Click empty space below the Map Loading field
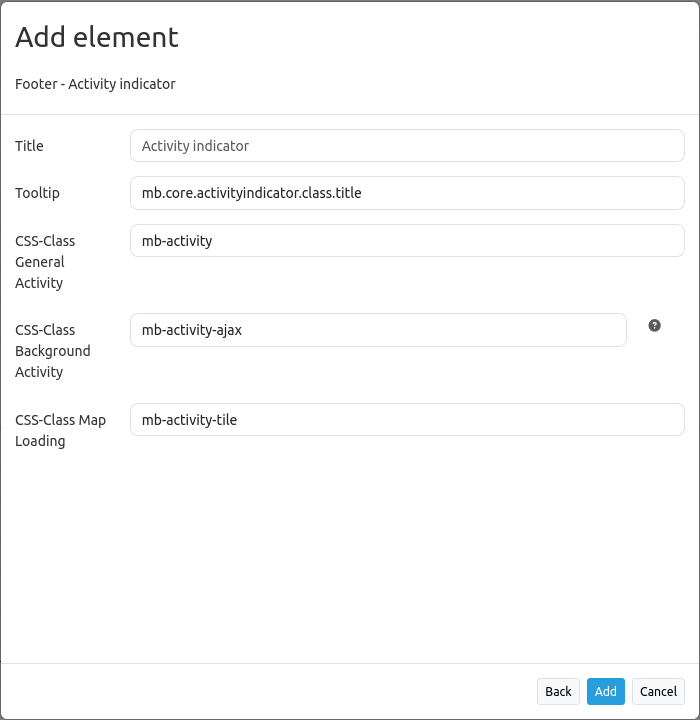Viewport: 700px width, 720px height. (x=350, y=550)
